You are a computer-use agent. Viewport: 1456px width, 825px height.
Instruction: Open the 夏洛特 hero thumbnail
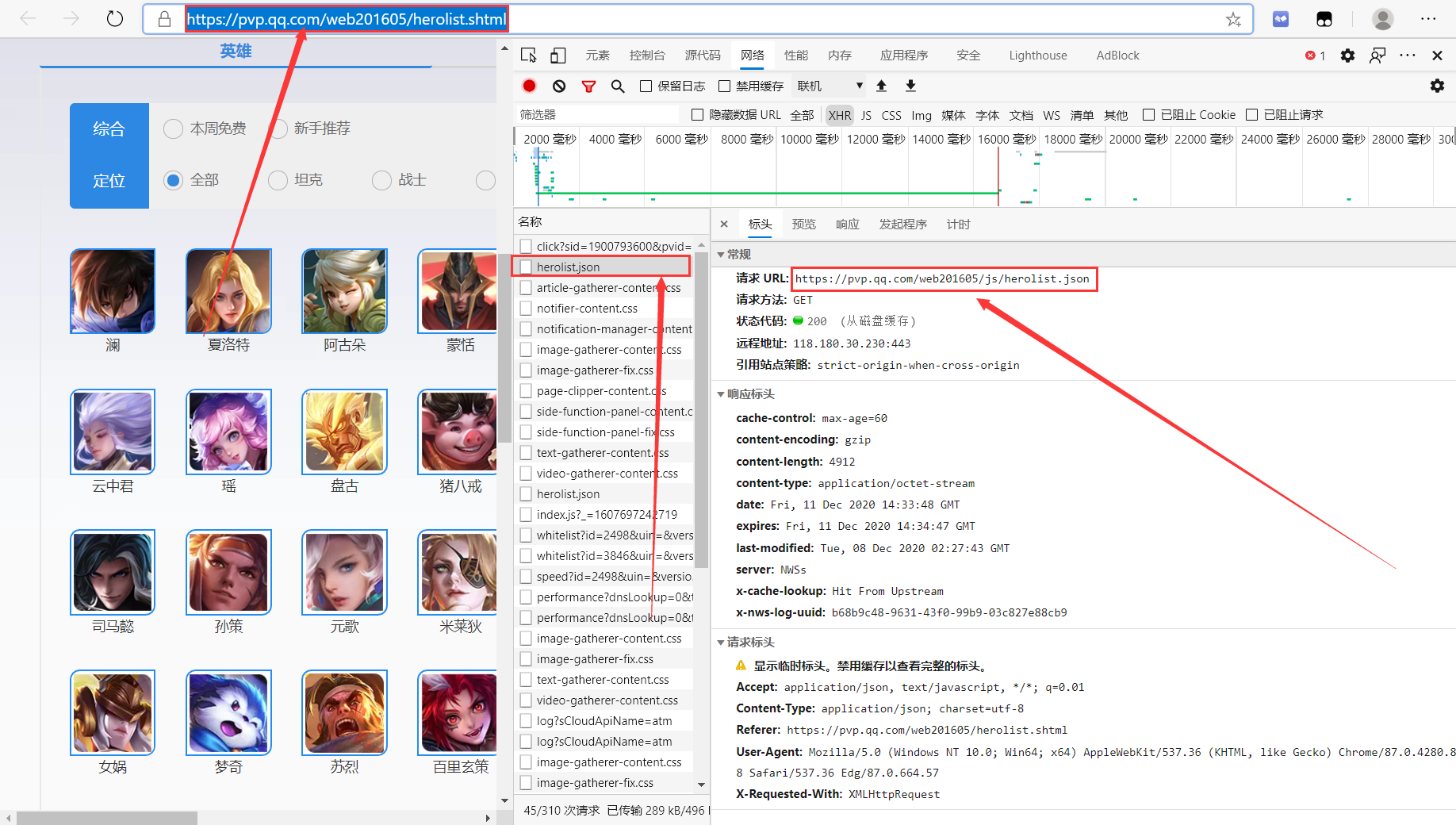click(x=228, y=291)
